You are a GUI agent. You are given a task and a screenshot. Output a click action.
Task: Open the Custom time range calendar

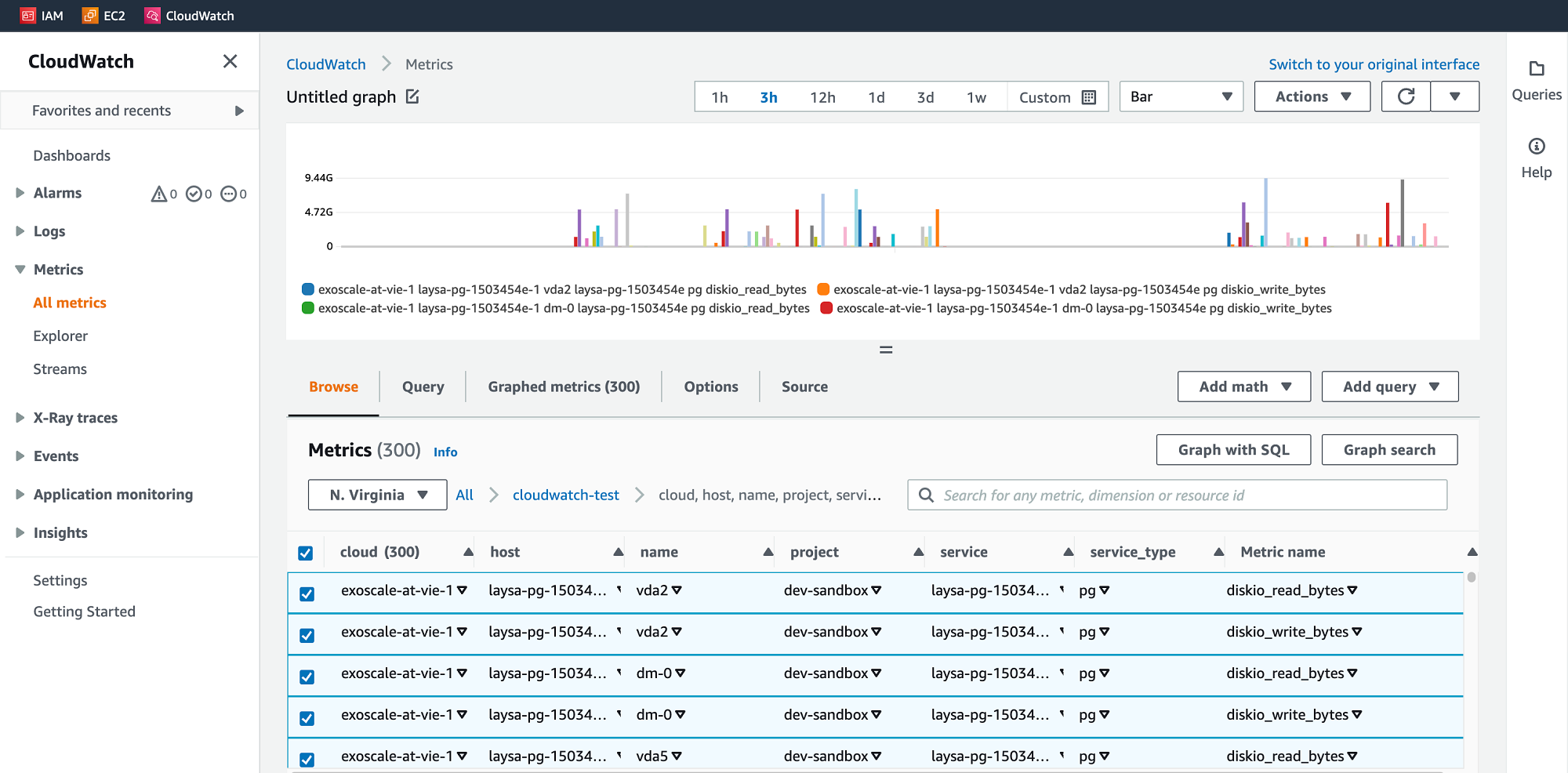1088,97
